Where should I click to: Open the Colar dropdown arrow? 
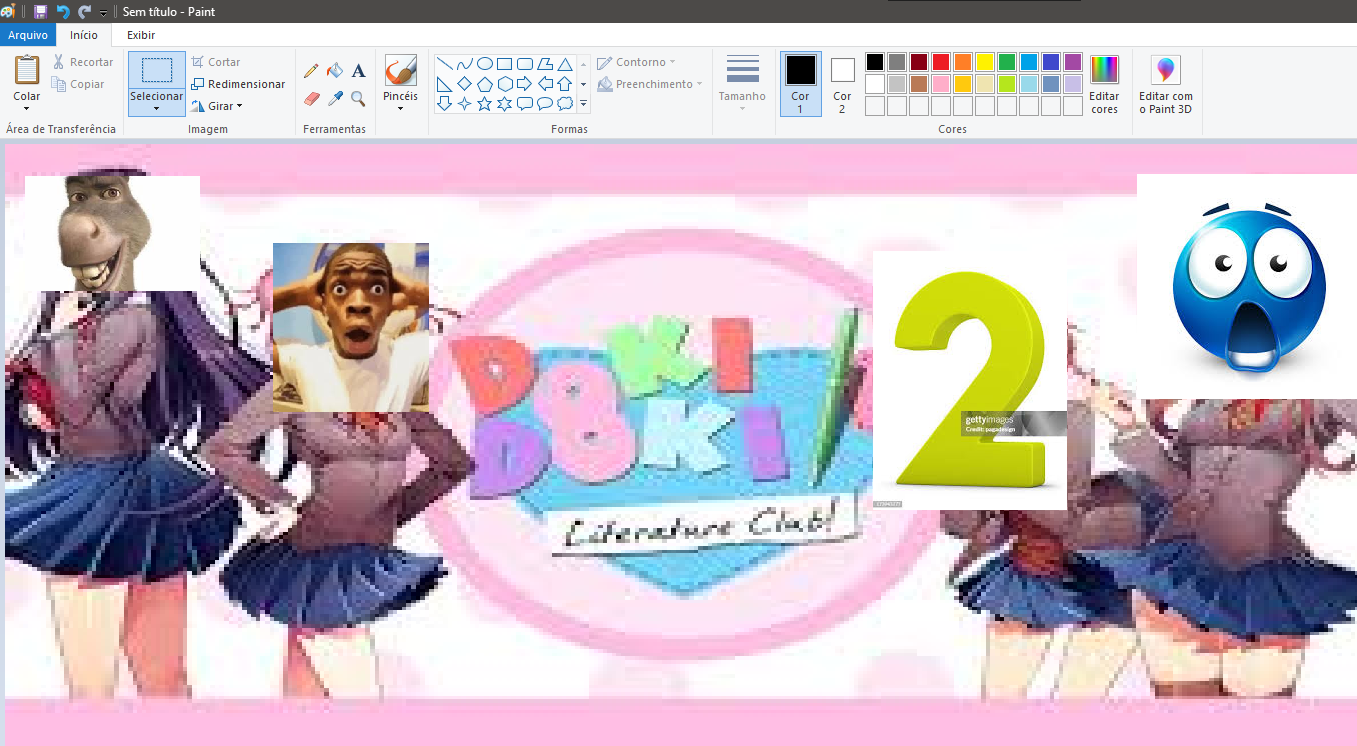pos(27,108)
